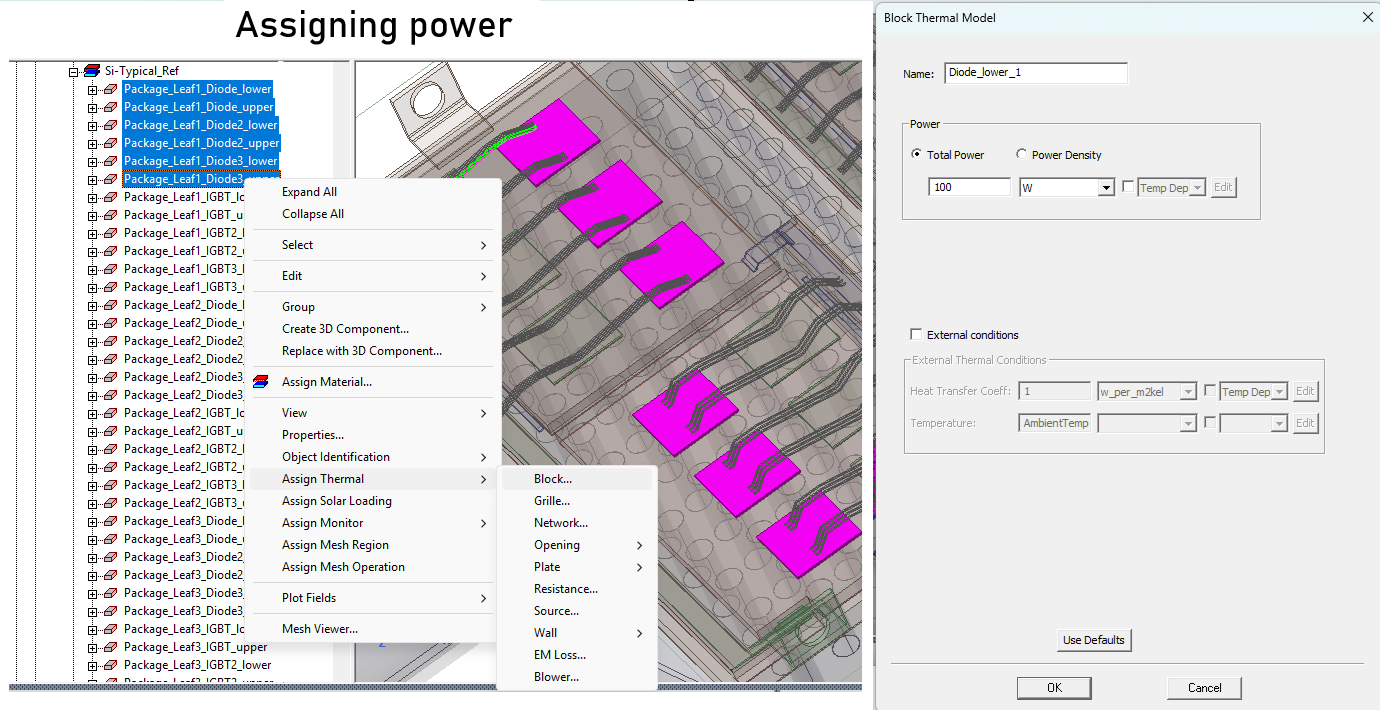
Task: Confirm the dialog with OK
Action: 1053,687
